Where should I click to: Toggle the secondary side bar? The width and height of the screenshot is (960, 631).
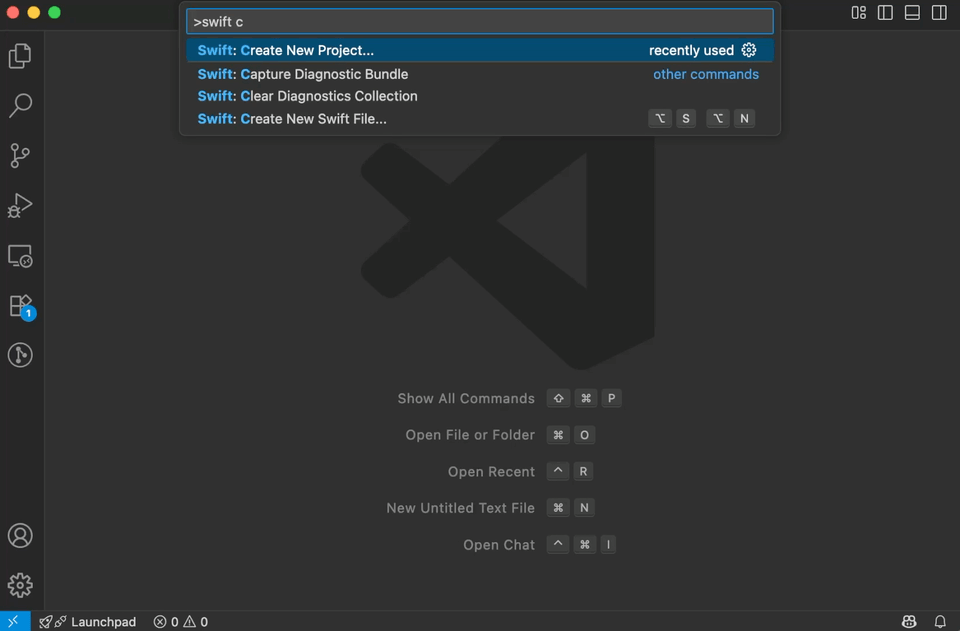click(x=939, y=12)
